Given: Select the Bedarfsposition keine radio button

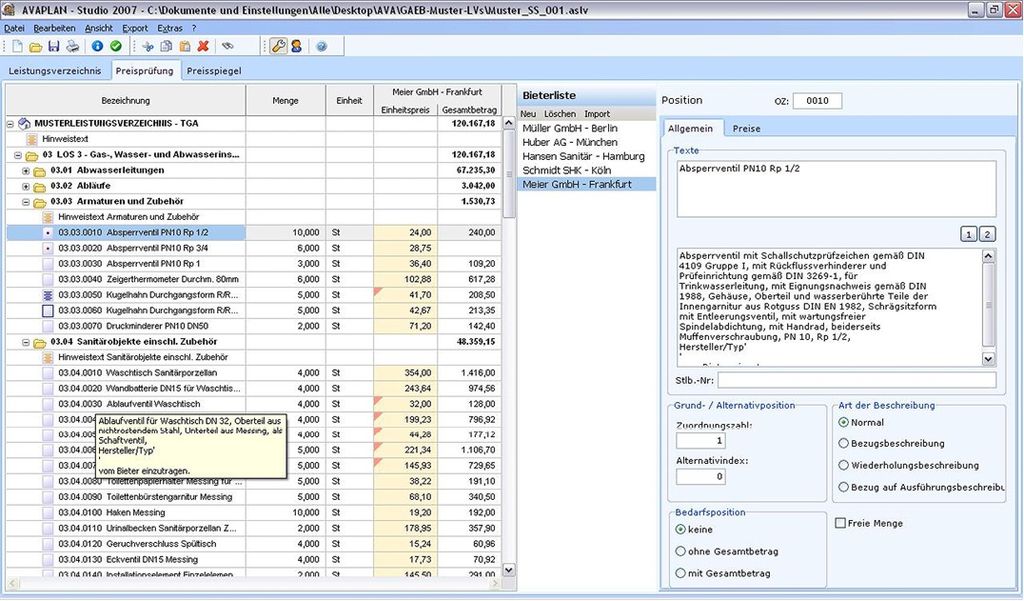Looking at the screenshot, I should pyautogui.click(x=680, y=530).
